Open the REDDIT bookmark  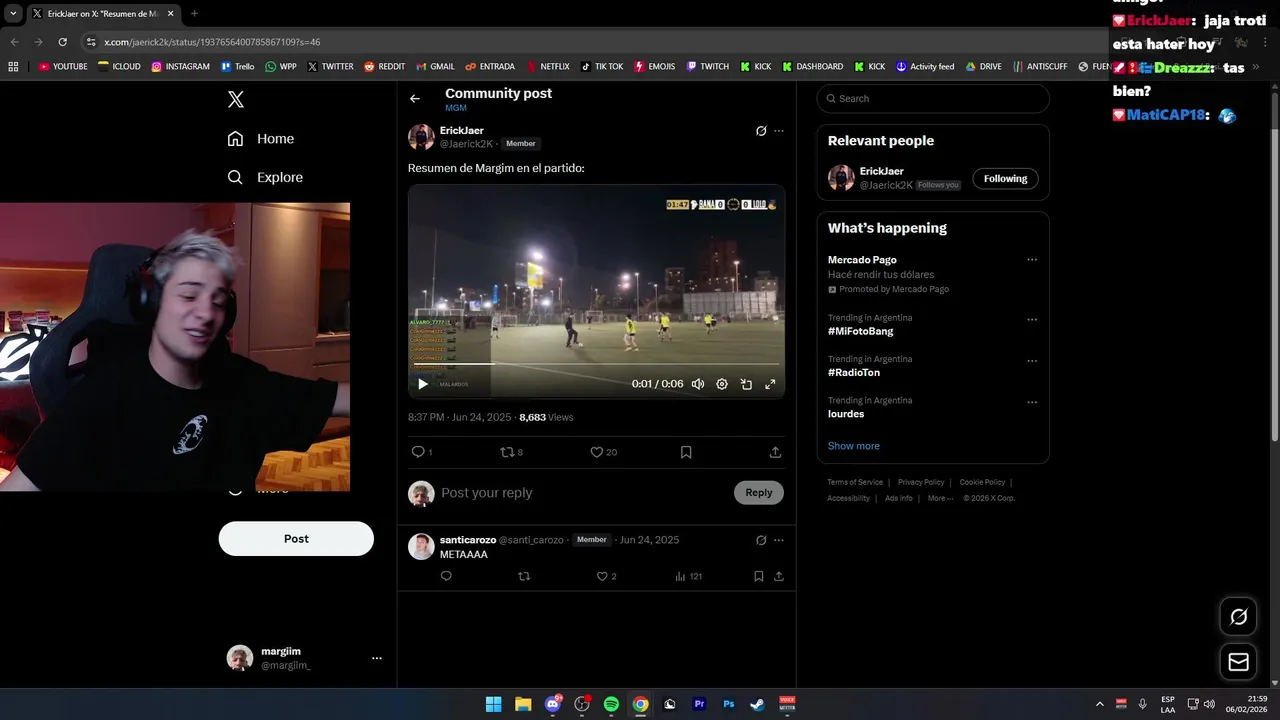pyautogui.click(x=384, y=67)
